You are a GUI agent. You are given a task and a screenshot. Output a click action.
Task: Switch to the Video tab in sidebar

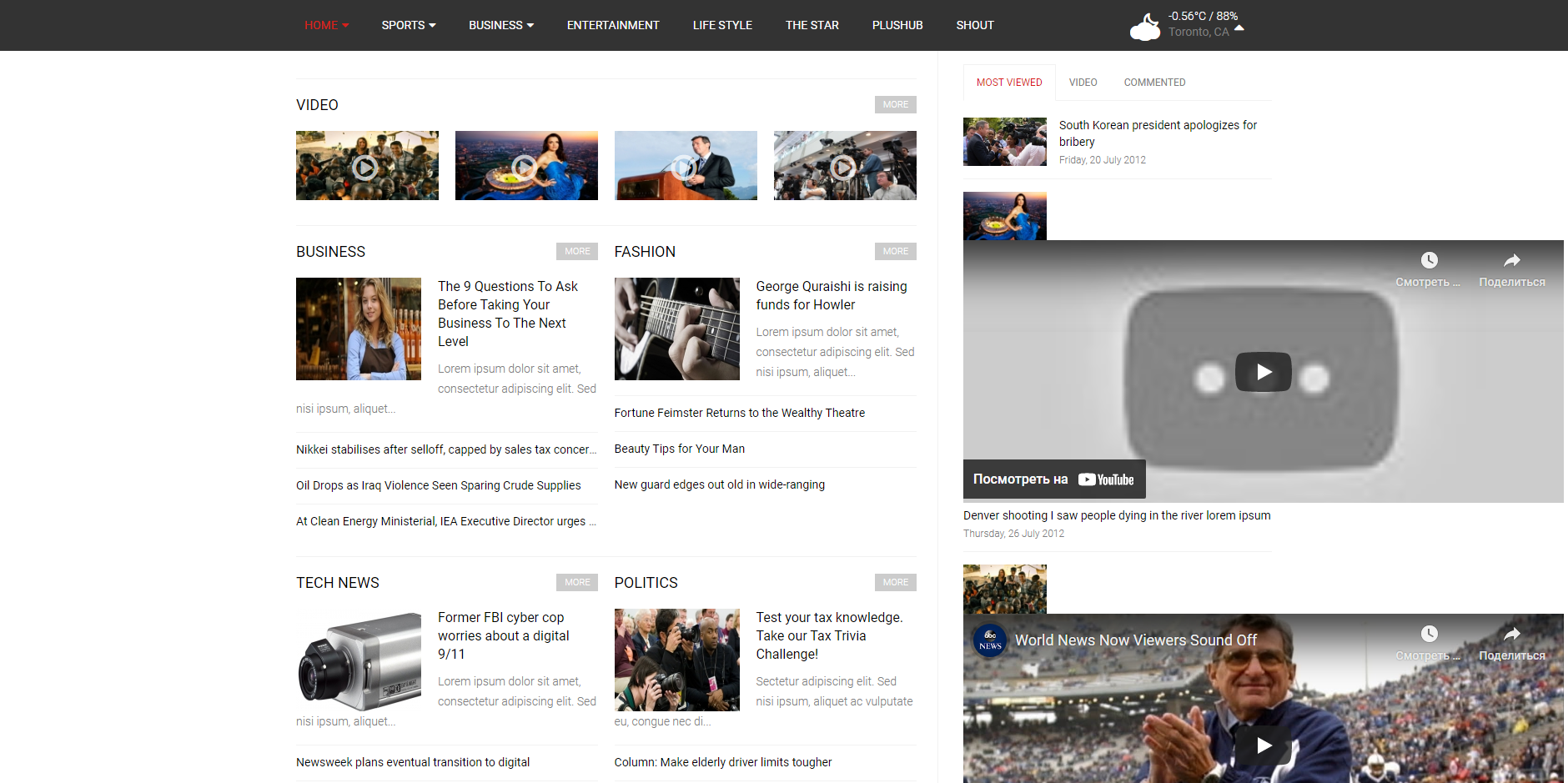coord(1083,83)
